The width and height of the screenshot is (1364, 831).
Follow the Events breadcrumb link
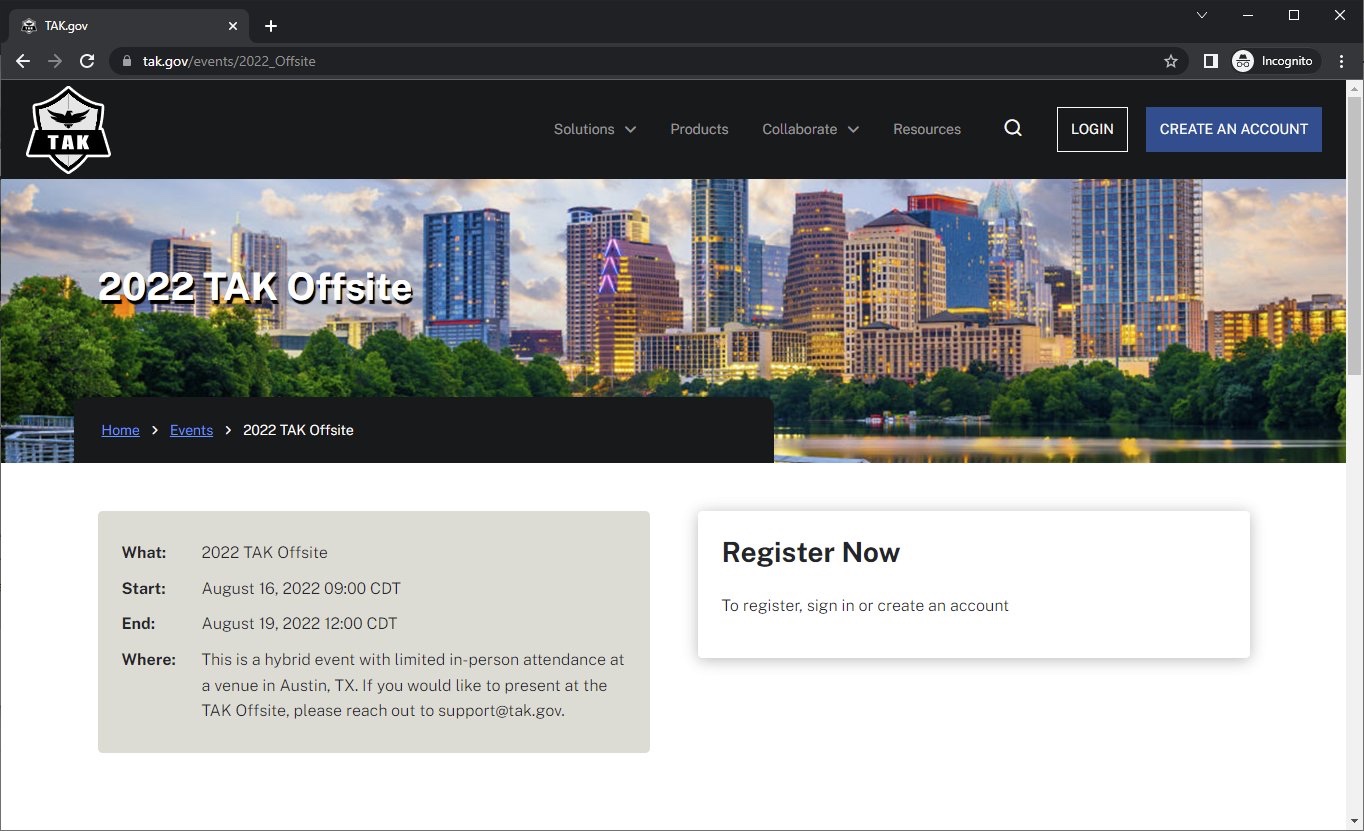tap(191, 430)
